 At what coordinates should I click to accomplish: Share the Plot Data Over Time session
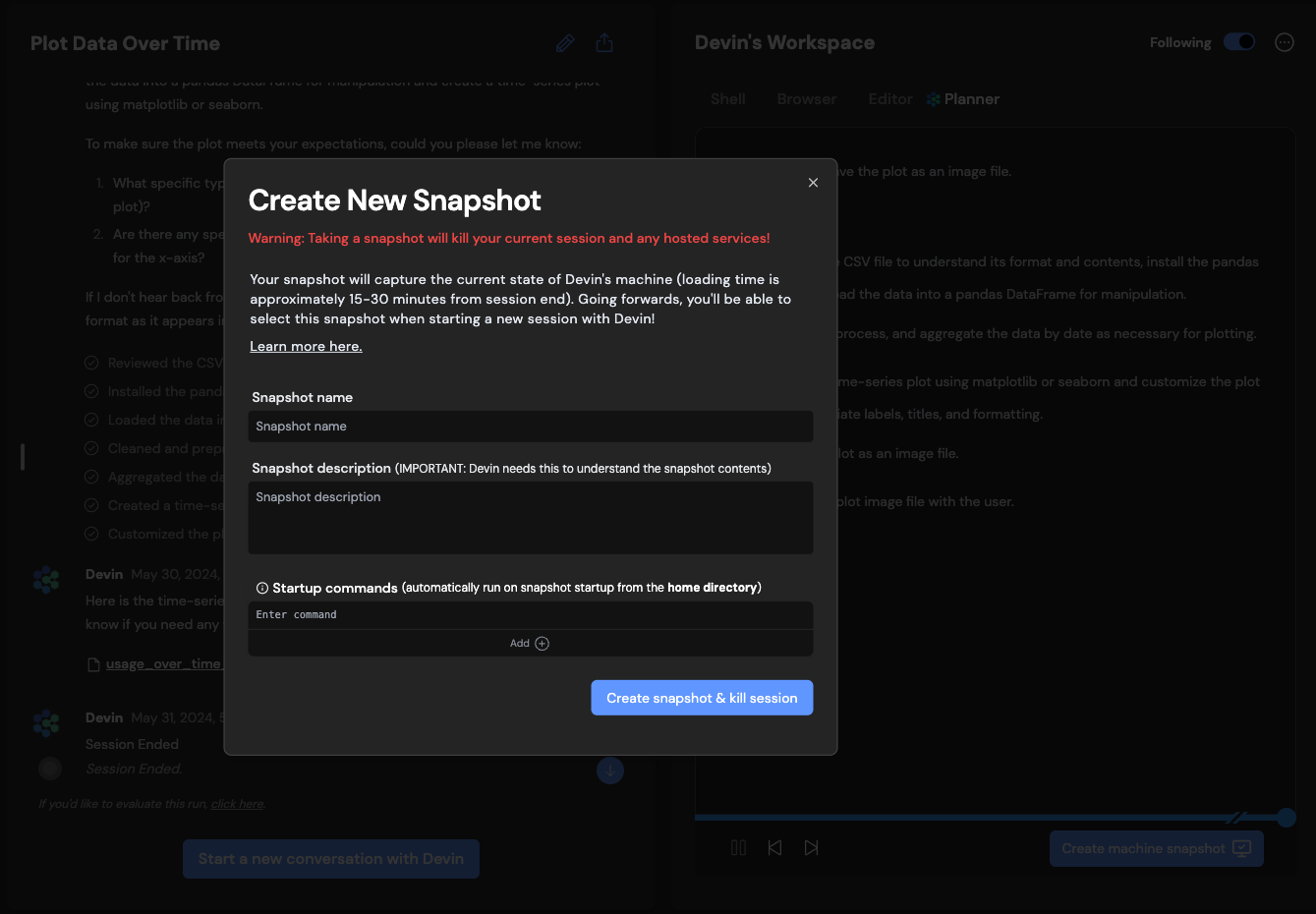click(x=604, y=43)
